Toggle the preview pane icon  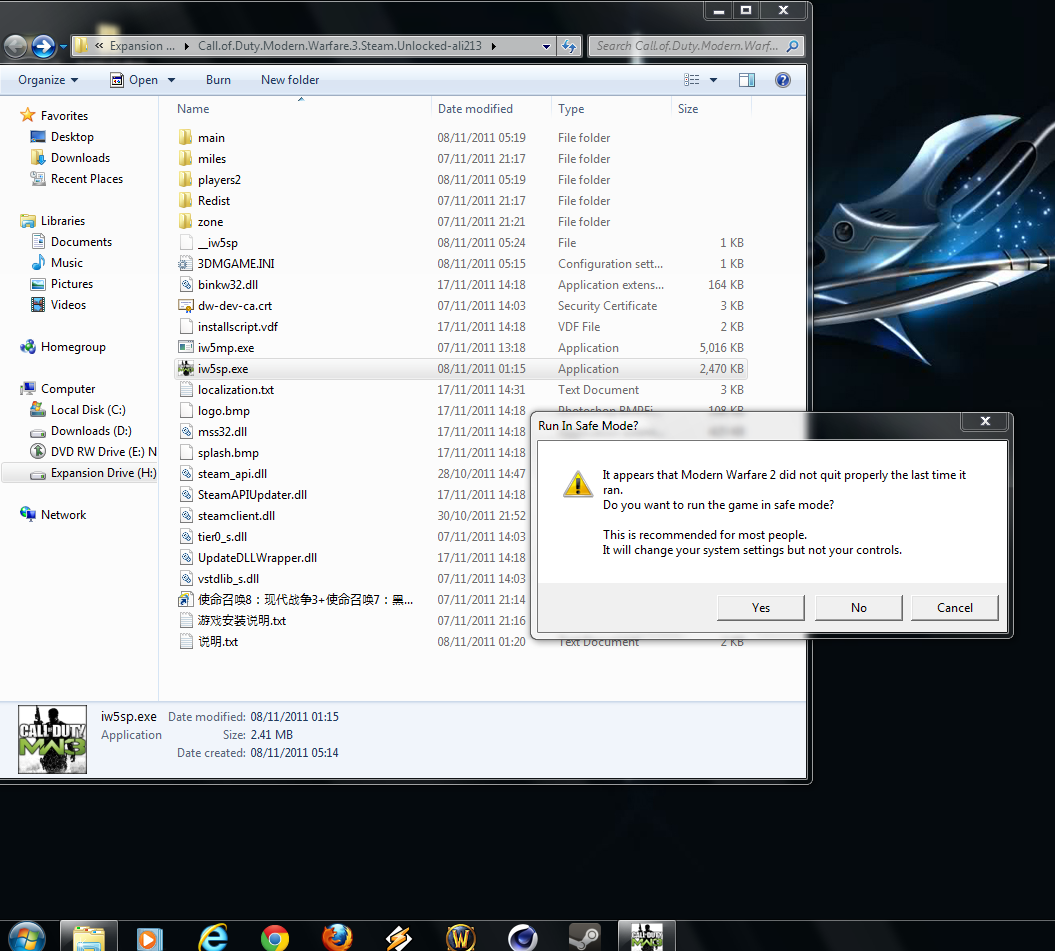point(747,80)
